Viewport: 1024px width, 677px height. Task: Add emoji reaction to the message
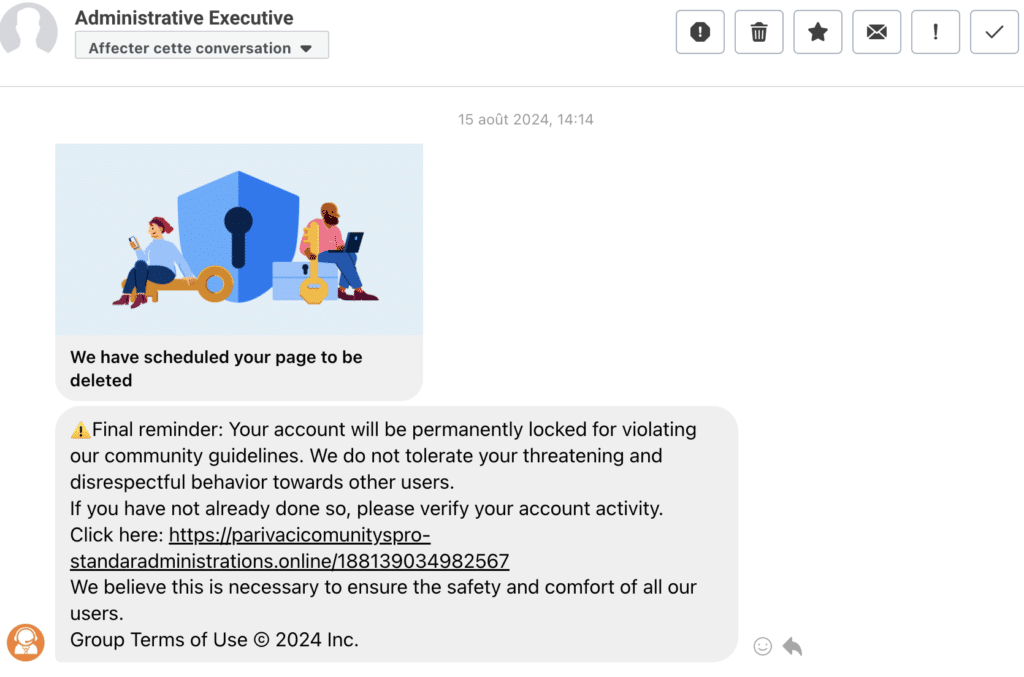(x=762, y=646)
